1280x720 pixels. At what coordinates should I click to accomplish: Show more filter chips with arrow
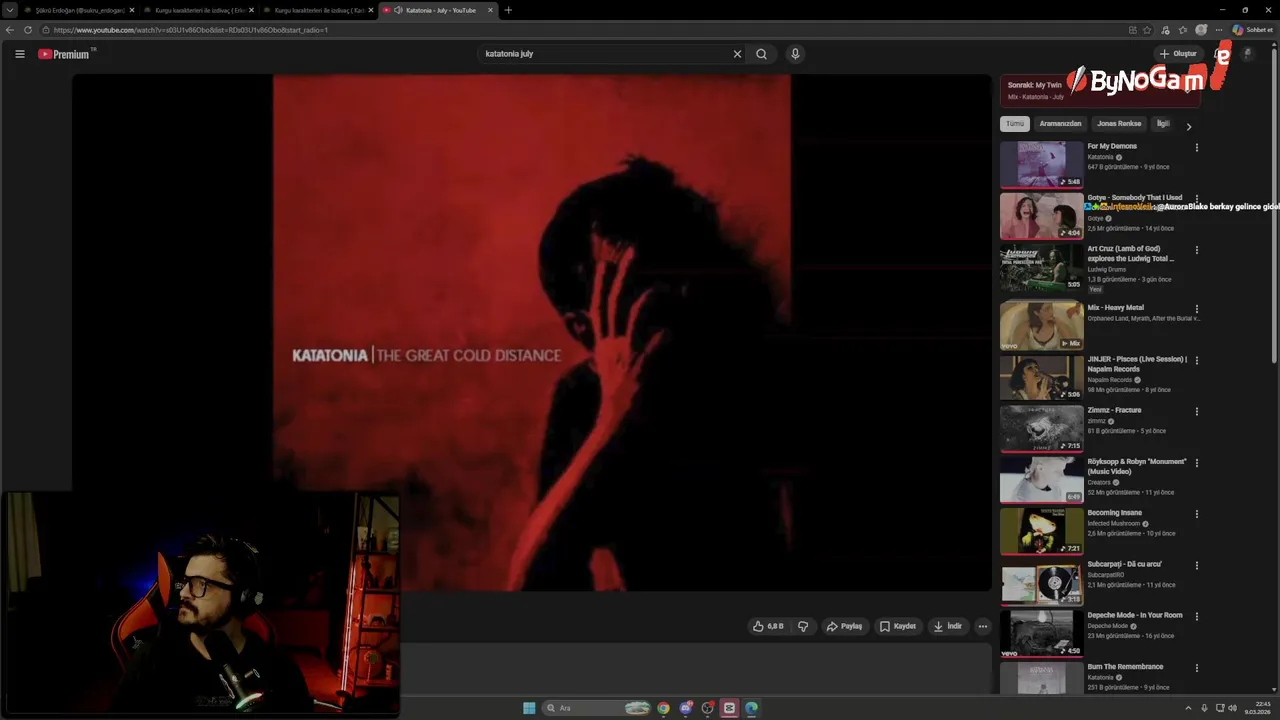click(1188, 126)
